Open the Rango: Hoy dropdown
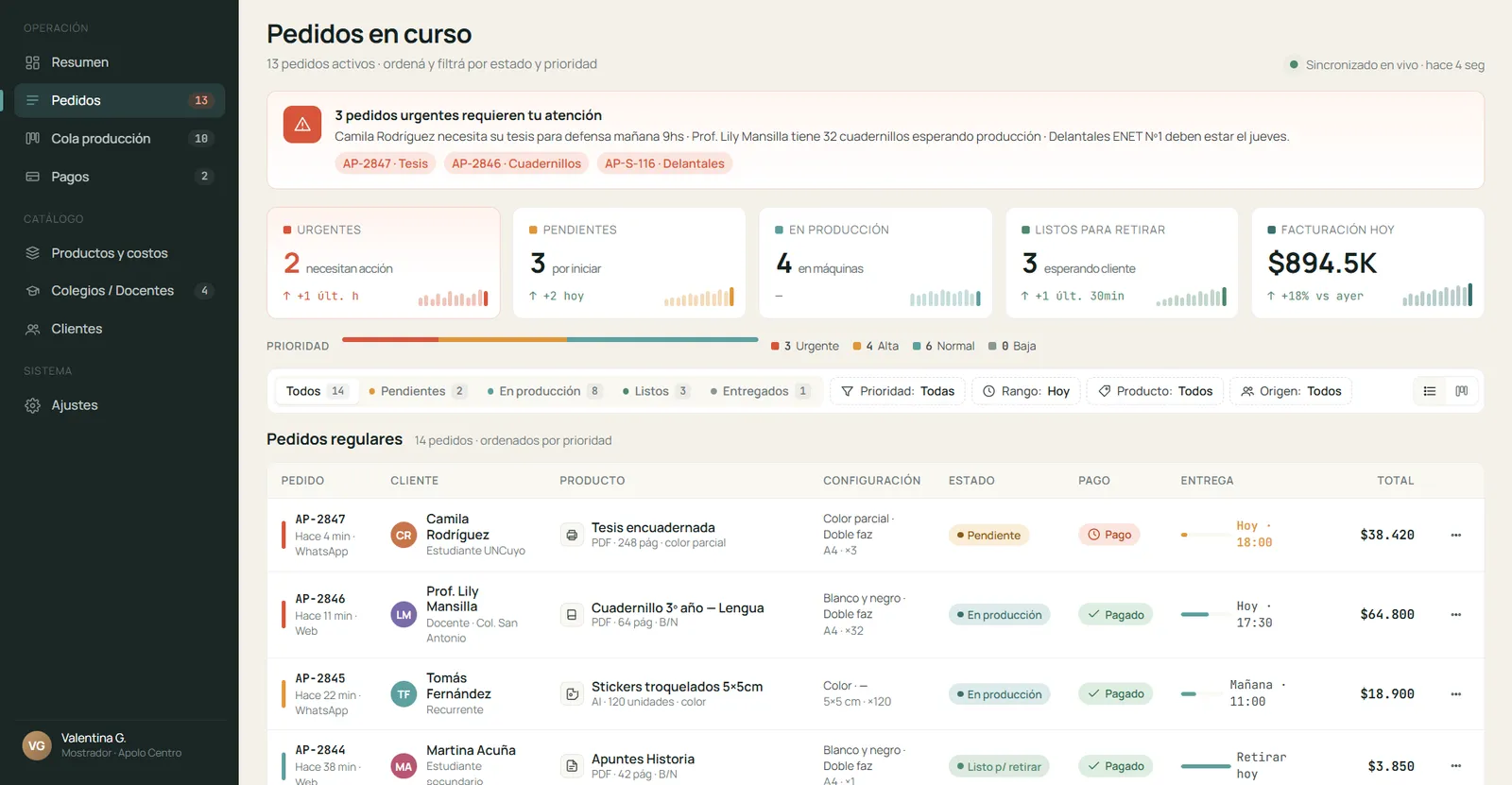Screen dimensions: 1512x785 point(1026,391)
